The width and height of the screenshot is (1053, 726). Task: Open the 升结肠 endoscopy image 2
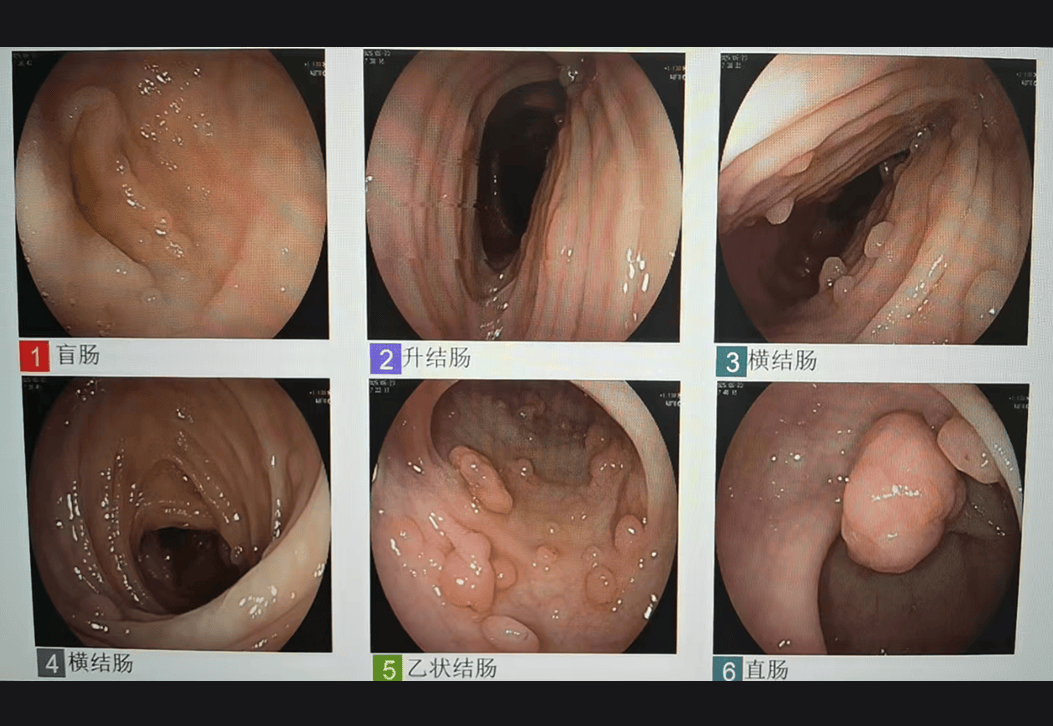524,195
